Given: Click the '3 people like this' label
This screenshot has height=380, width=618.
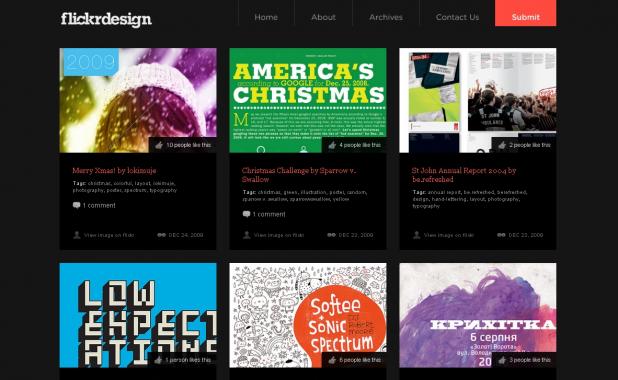Looking at the screenshot, I should coord(530,360).
